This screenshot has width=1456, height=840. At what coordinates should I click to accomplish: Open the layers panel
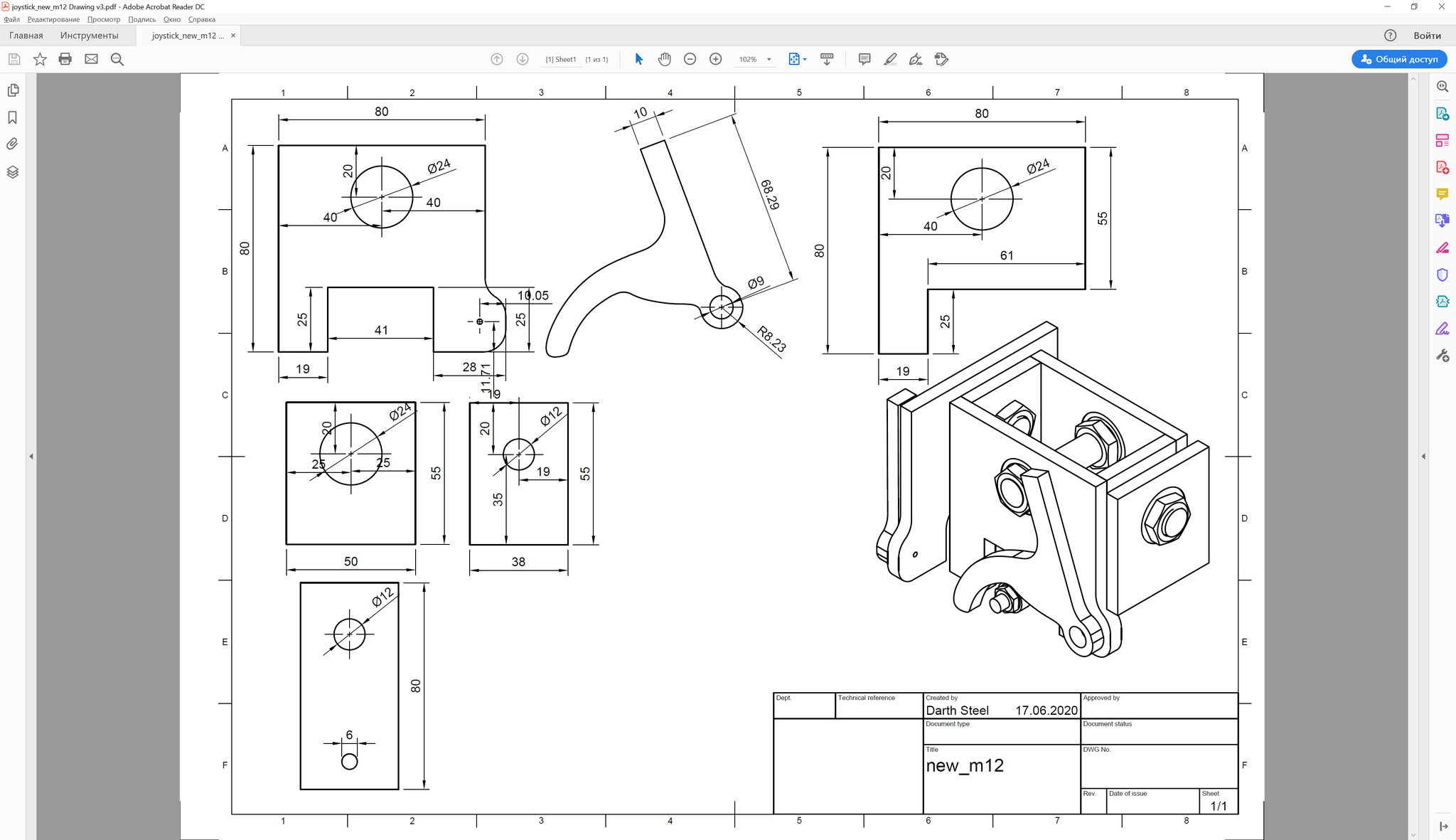(x=13, y=172)
